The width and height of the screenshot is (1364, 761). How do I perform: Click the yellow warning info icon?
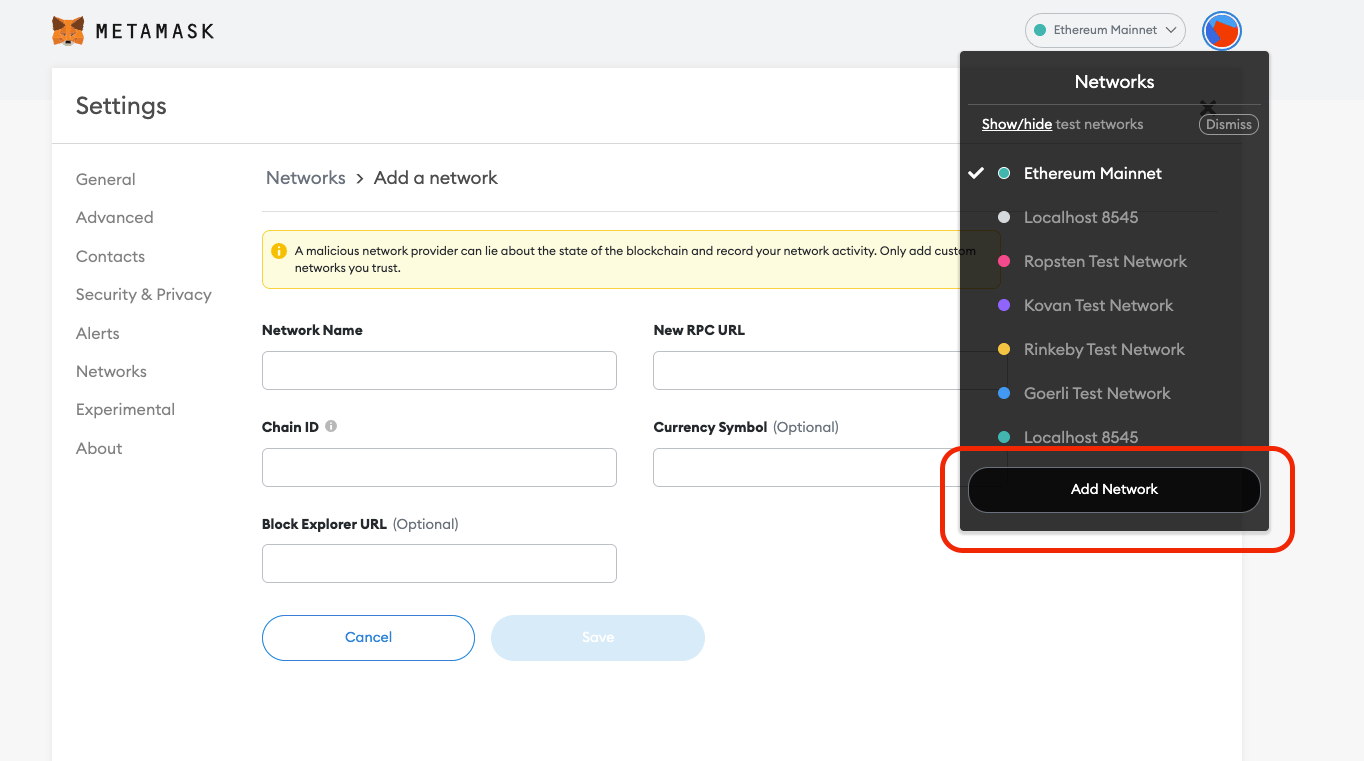pos(279,251)
